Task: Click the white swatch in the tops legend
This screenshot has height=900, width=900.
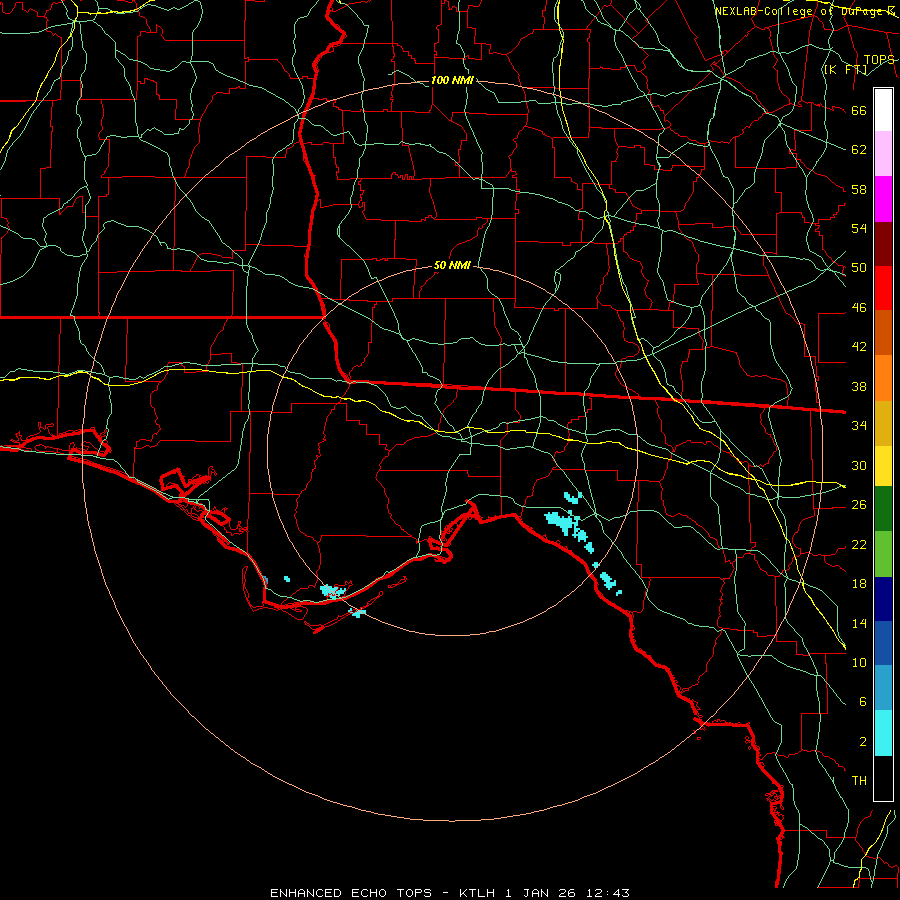Action: point(883,110)
